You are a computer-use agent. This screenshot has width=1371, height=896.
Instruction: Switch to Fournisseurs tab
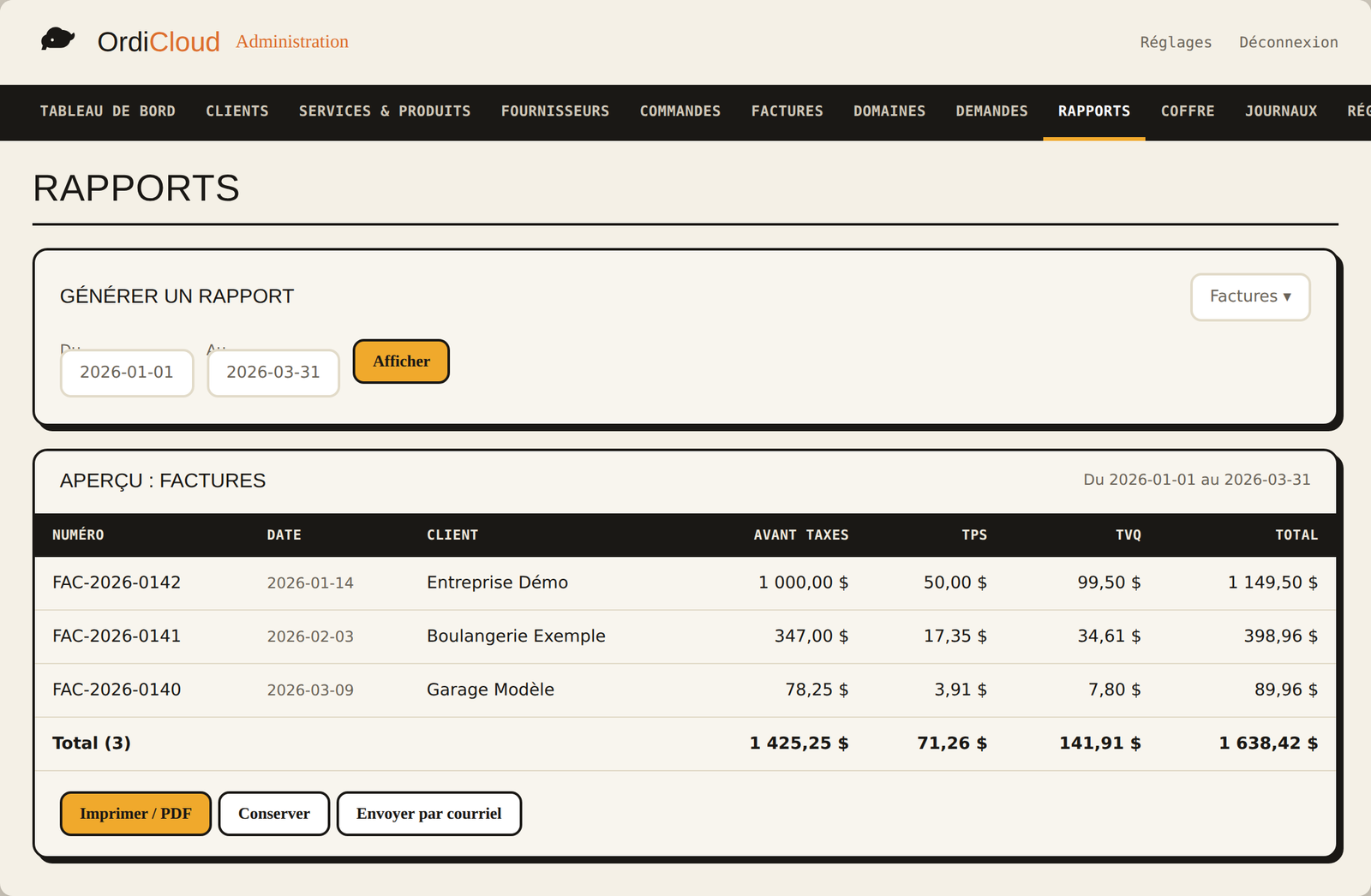pyautogui.click(x=555, y=111)
